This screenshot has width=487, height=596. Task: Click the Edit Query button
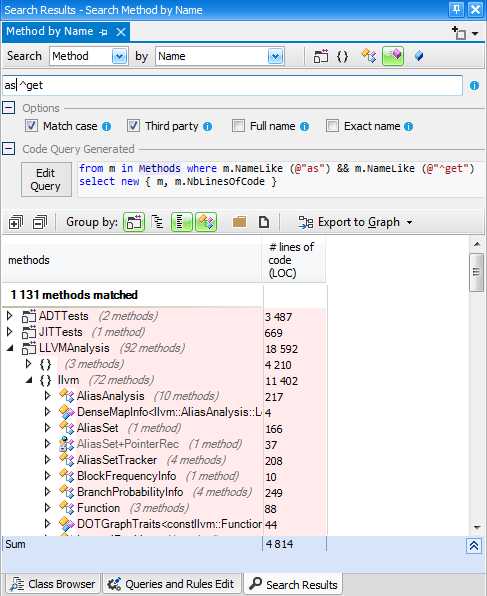(x=46, y=179)
